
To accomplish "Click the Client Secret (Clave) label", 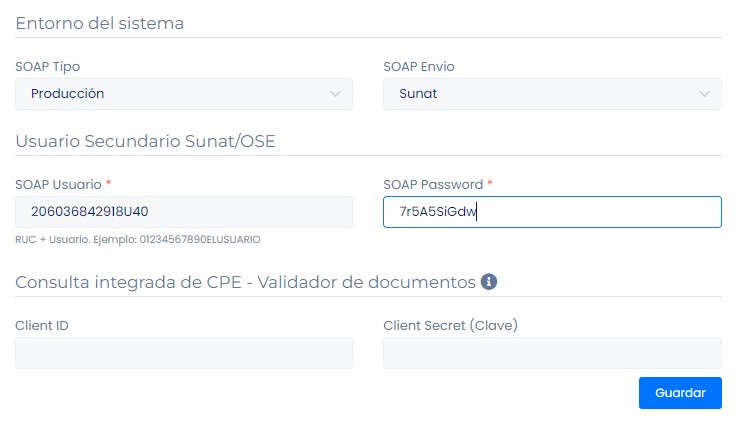I will 450,325.
